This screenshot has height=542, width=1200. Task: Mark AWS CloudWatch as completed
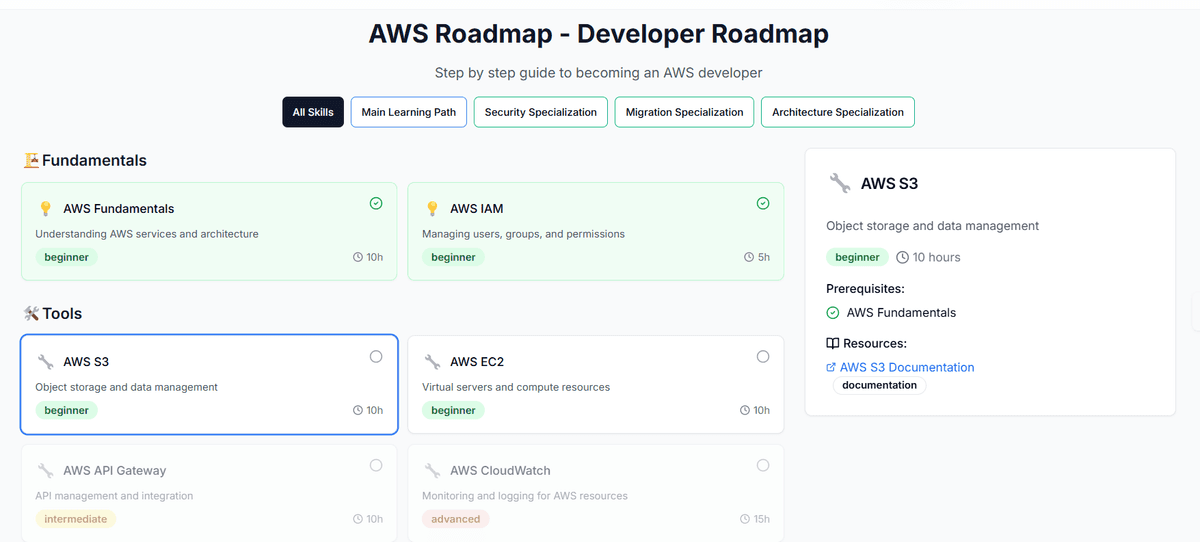(x=763, y=465)
